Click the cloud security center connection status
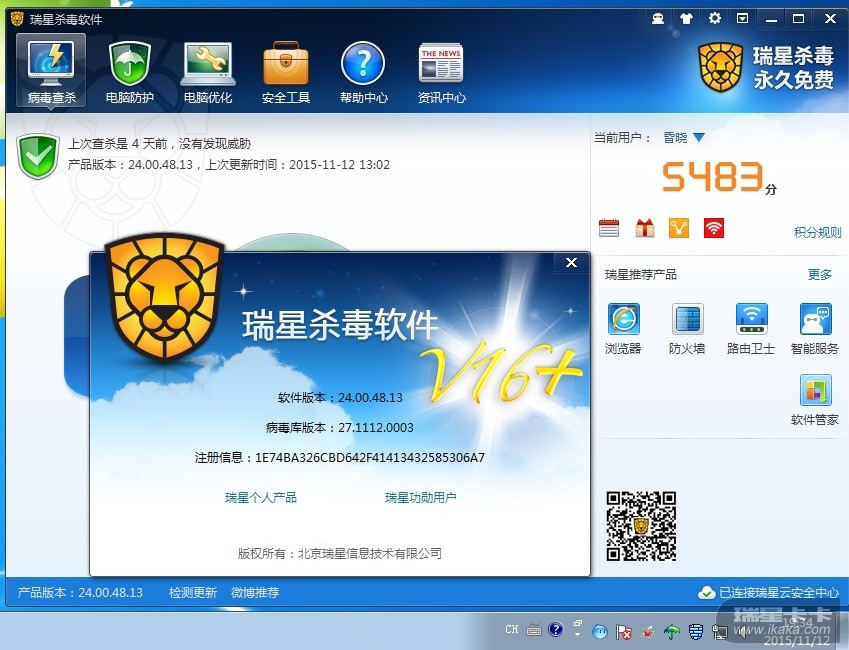This screenshot has height=650, width=849. point(769,593)
